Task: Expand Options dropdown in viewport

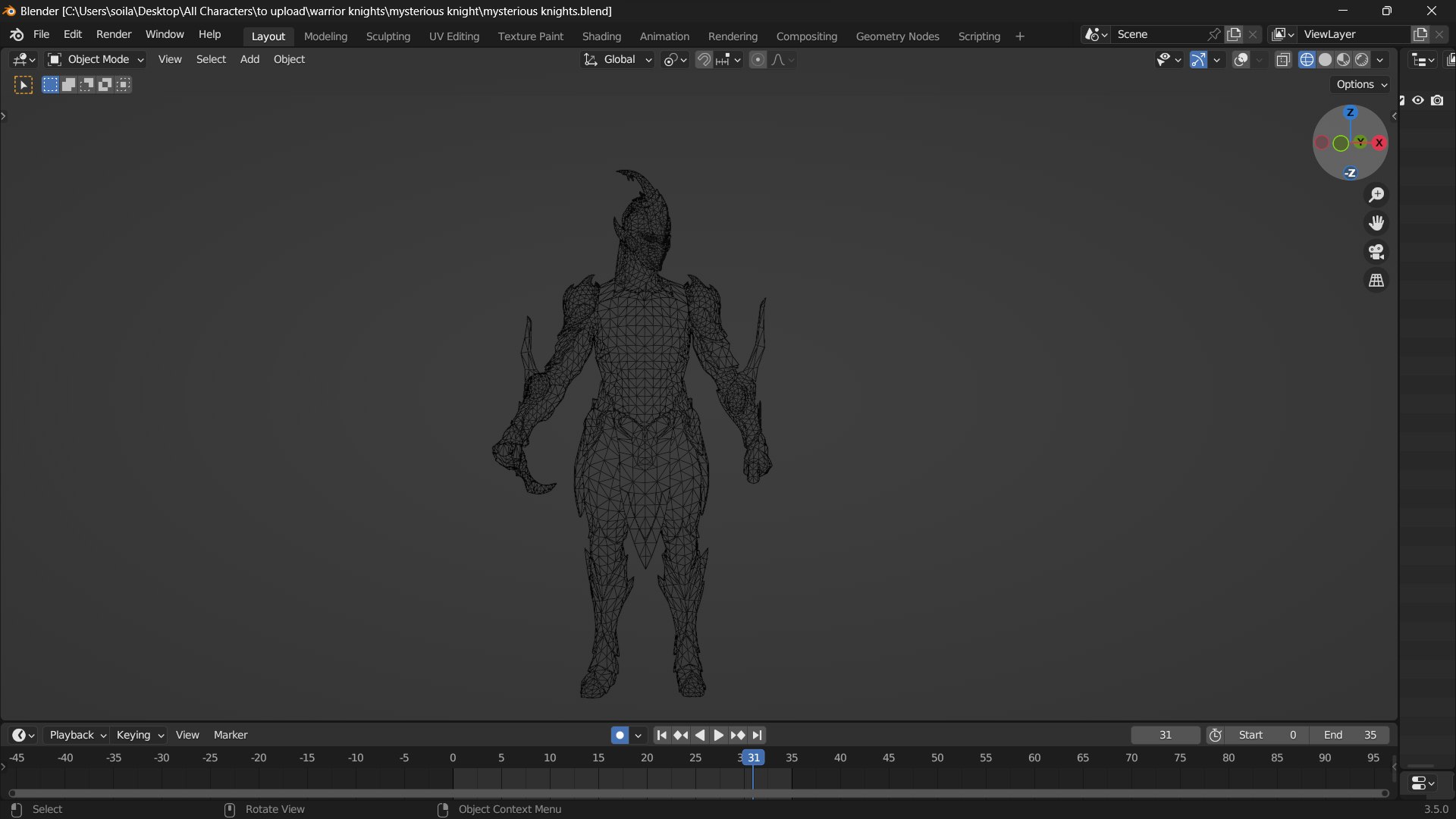Action: point(1362,85)
